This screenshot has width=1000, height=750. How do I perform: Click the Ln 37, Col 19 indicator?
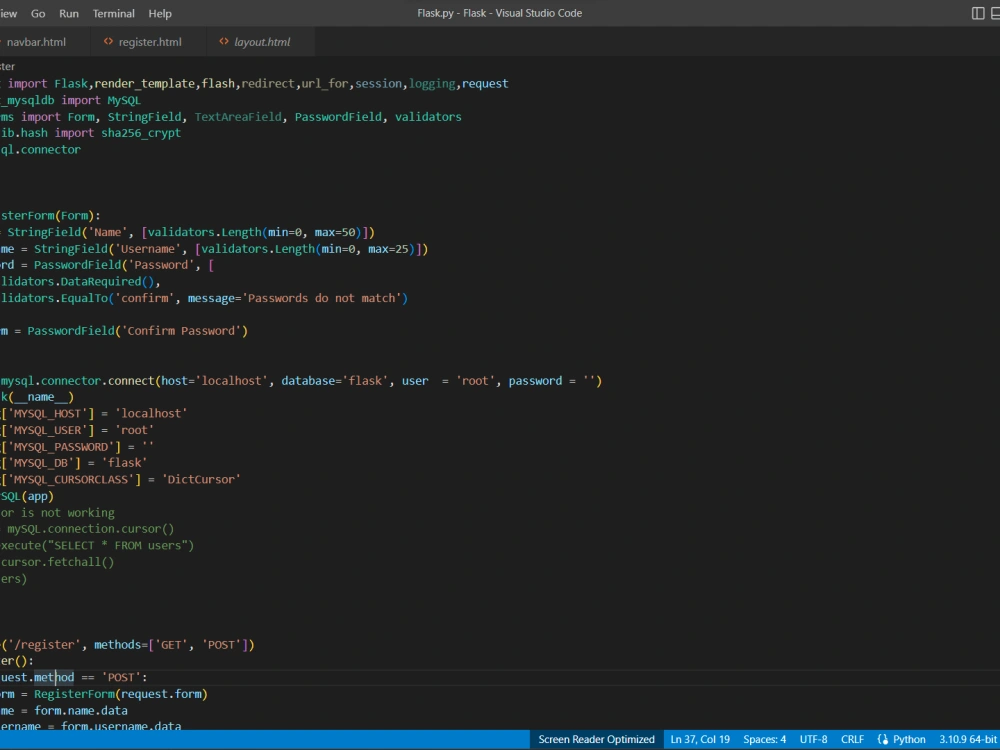tap(700, 739)
